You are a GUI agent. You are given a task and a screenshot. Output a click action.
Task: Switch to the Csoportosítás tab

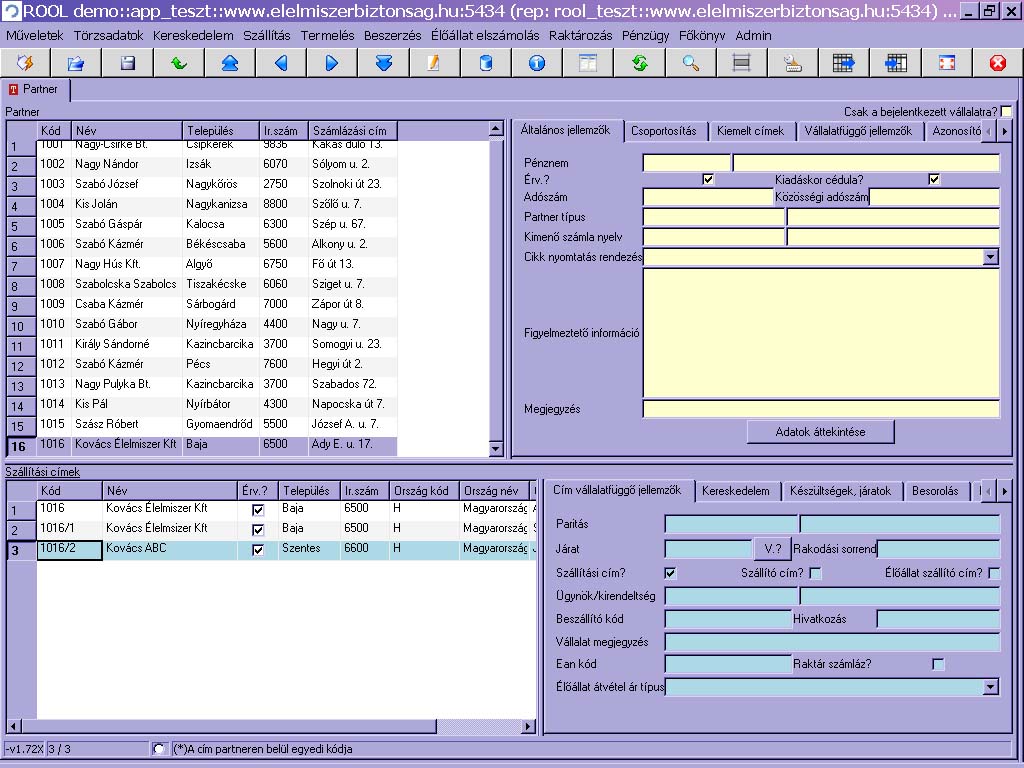[x=663, y=131]
